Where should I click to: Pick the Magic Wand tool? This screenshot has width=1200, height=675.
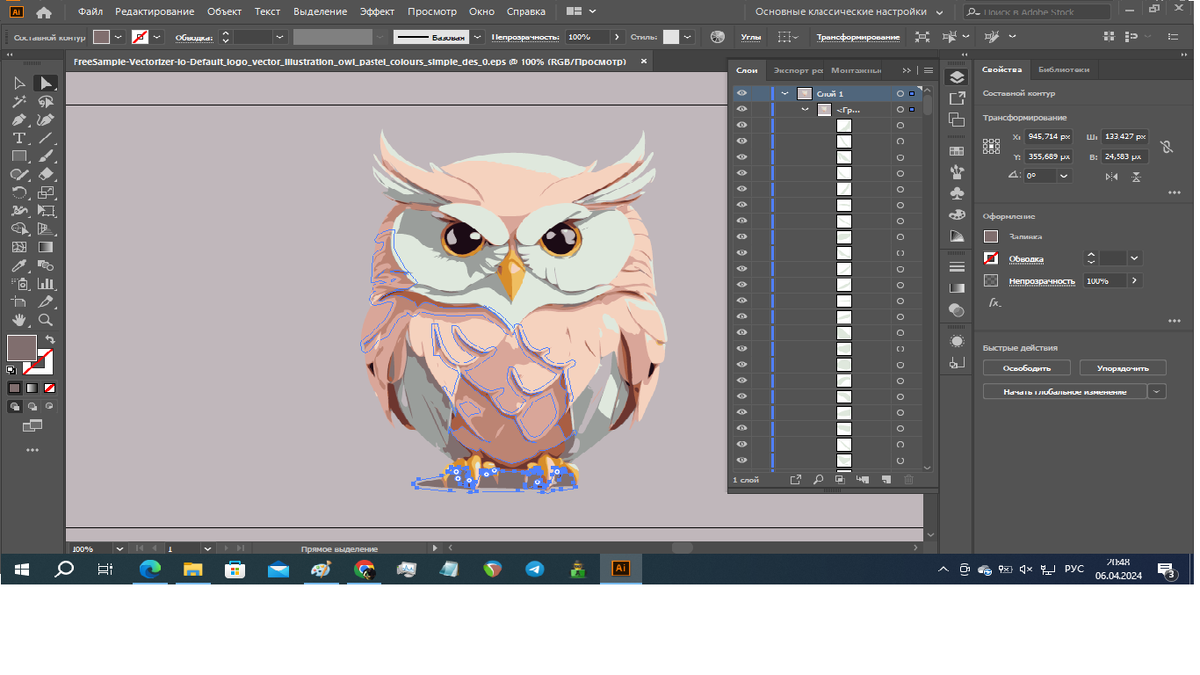pos(19,102)
